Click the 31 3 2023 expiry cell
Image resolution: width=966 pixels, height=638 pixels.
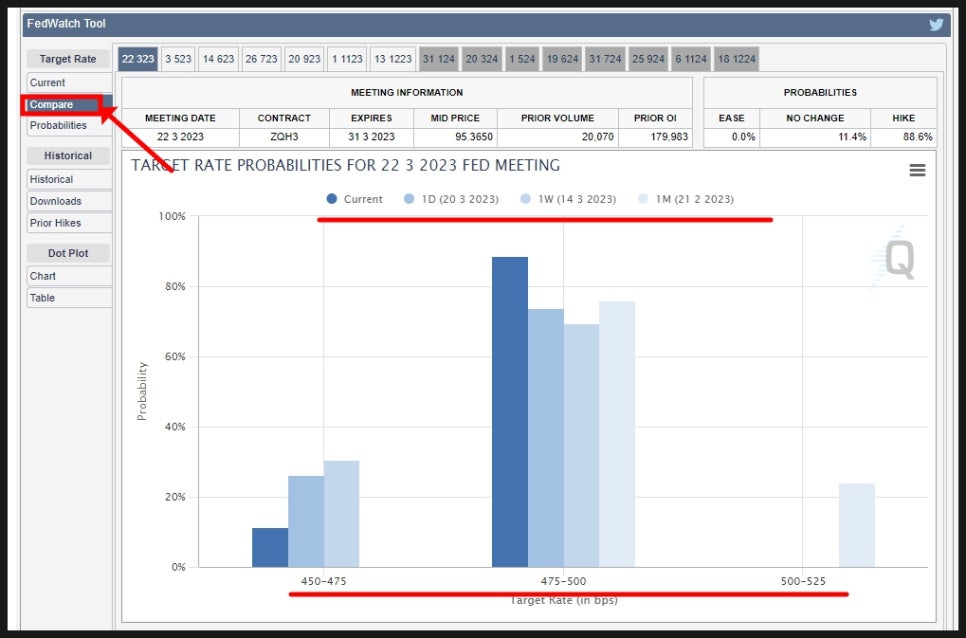point(371,137)
